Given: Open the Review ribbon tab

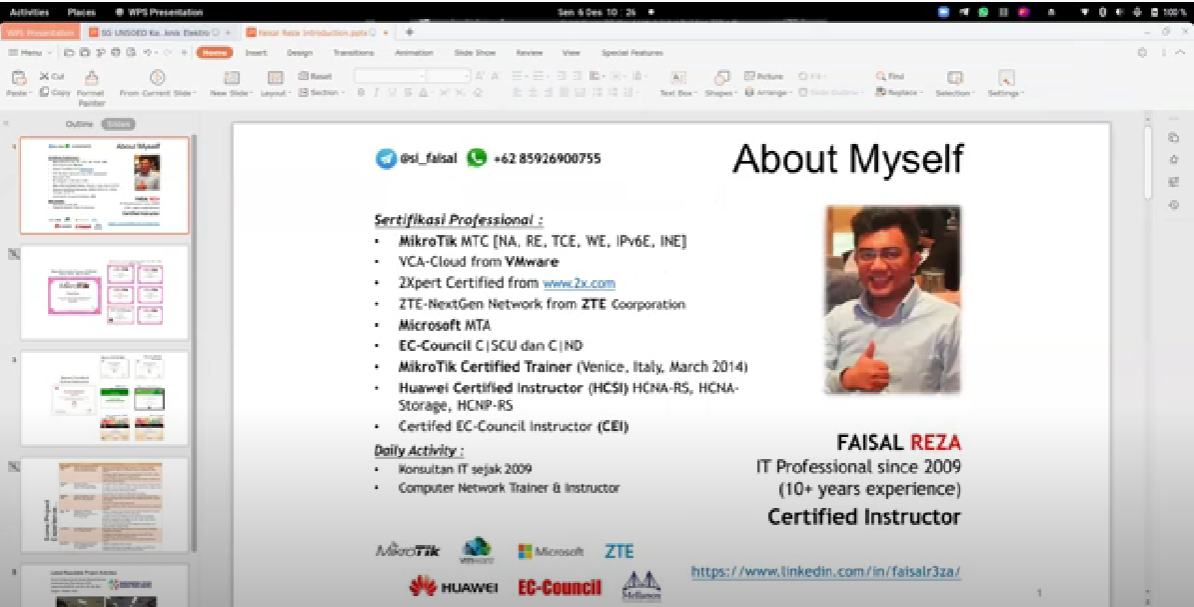Looking at the screenshot, I should [529, 53].
